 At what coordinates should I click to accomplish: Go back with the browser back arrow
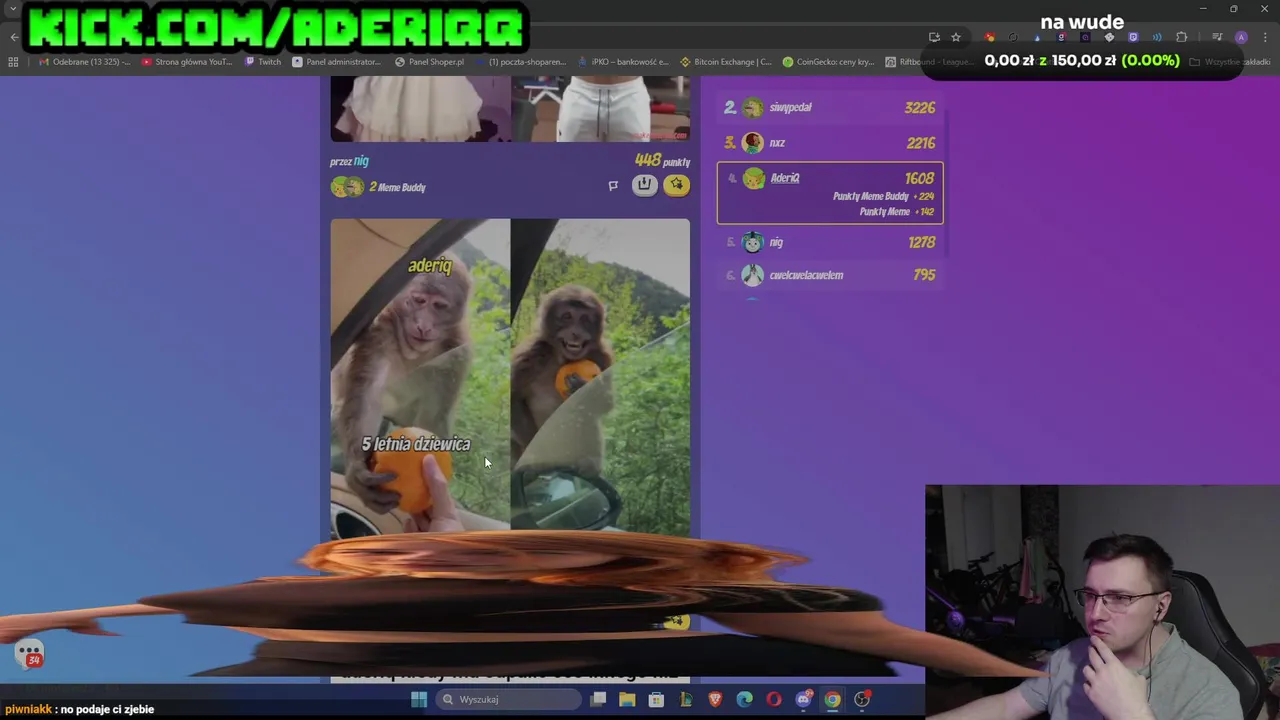click(14, 37)
